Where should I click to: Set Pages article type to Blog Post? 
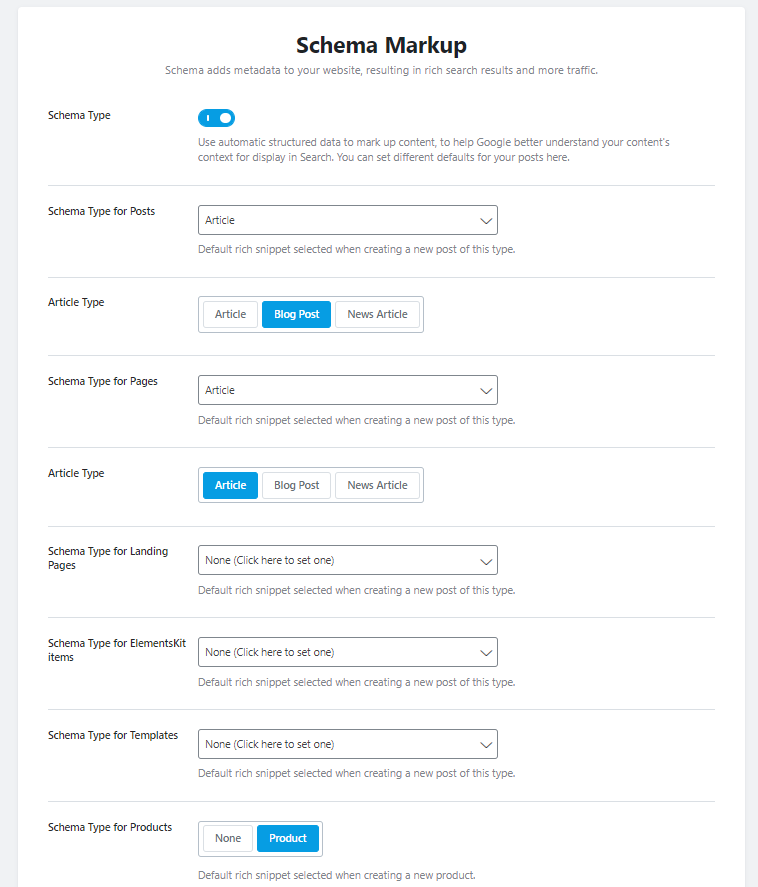[296, 485]
